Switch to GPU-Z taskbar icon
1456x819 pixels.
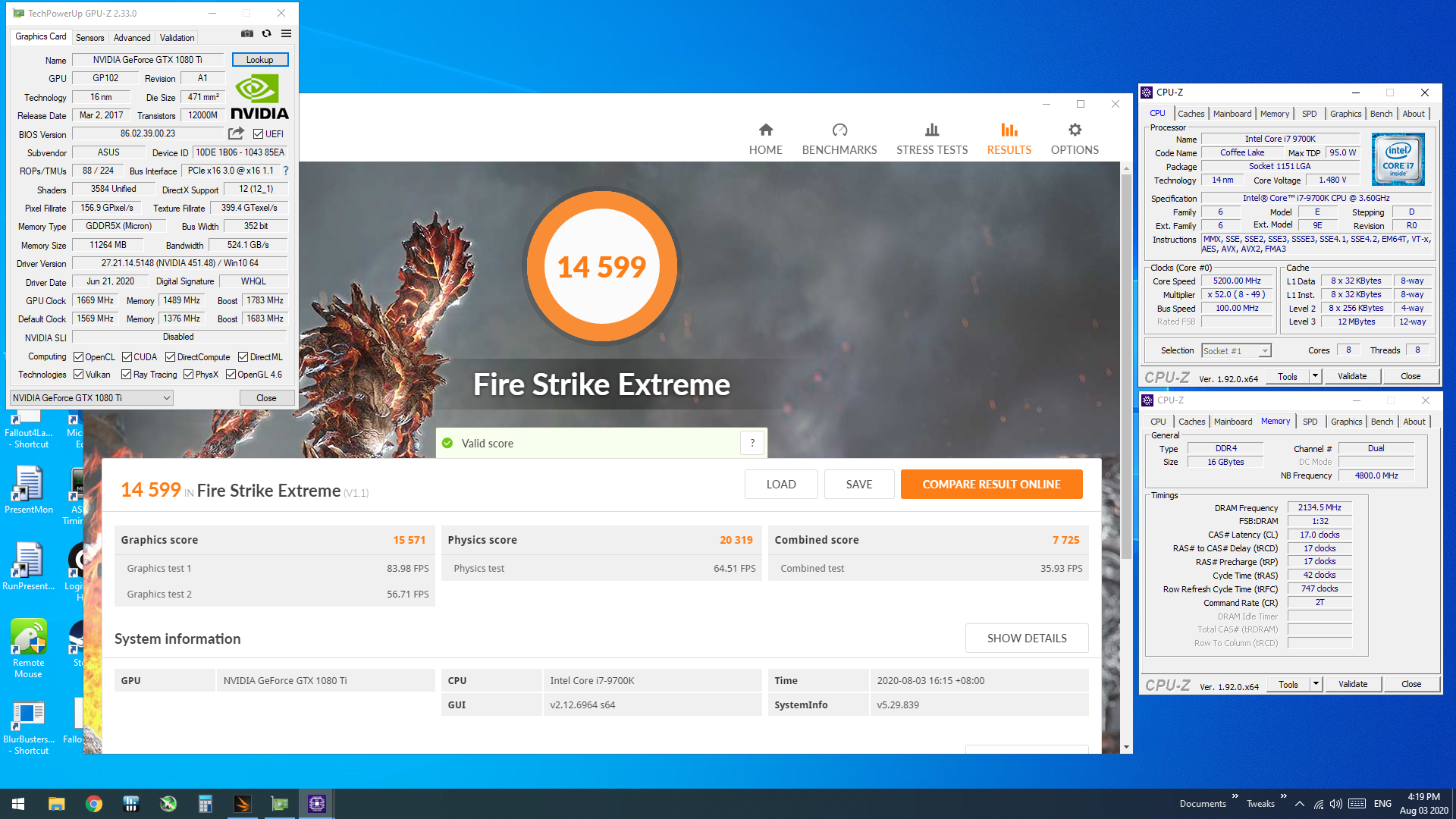(x=280, y=804)
